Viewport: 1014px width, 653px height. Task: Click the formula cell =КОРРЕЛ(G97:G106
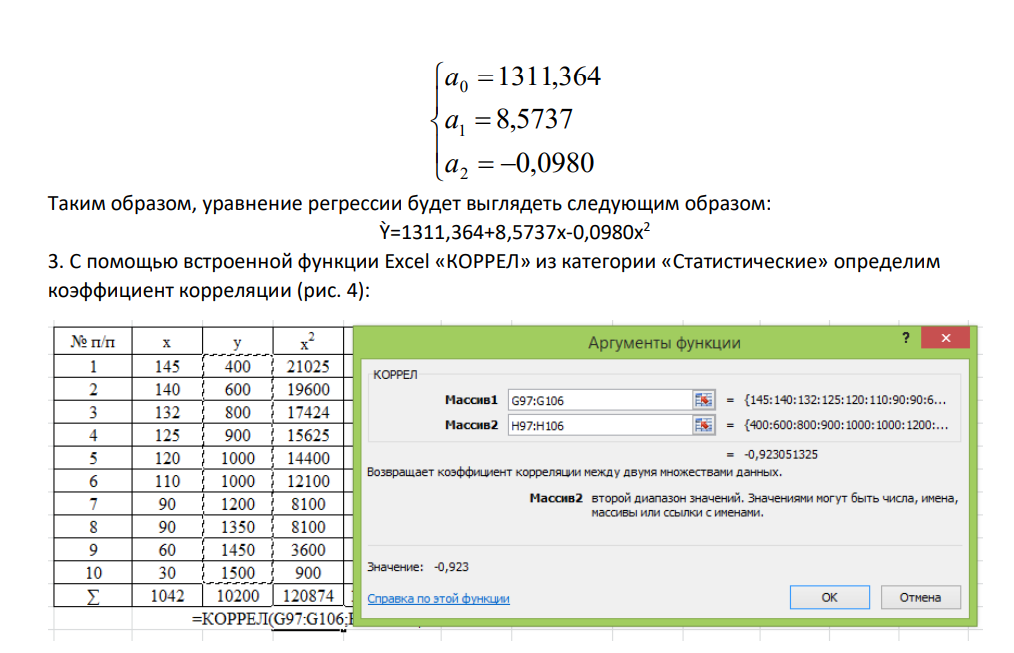pyautogui.click(x=272, y=619)
